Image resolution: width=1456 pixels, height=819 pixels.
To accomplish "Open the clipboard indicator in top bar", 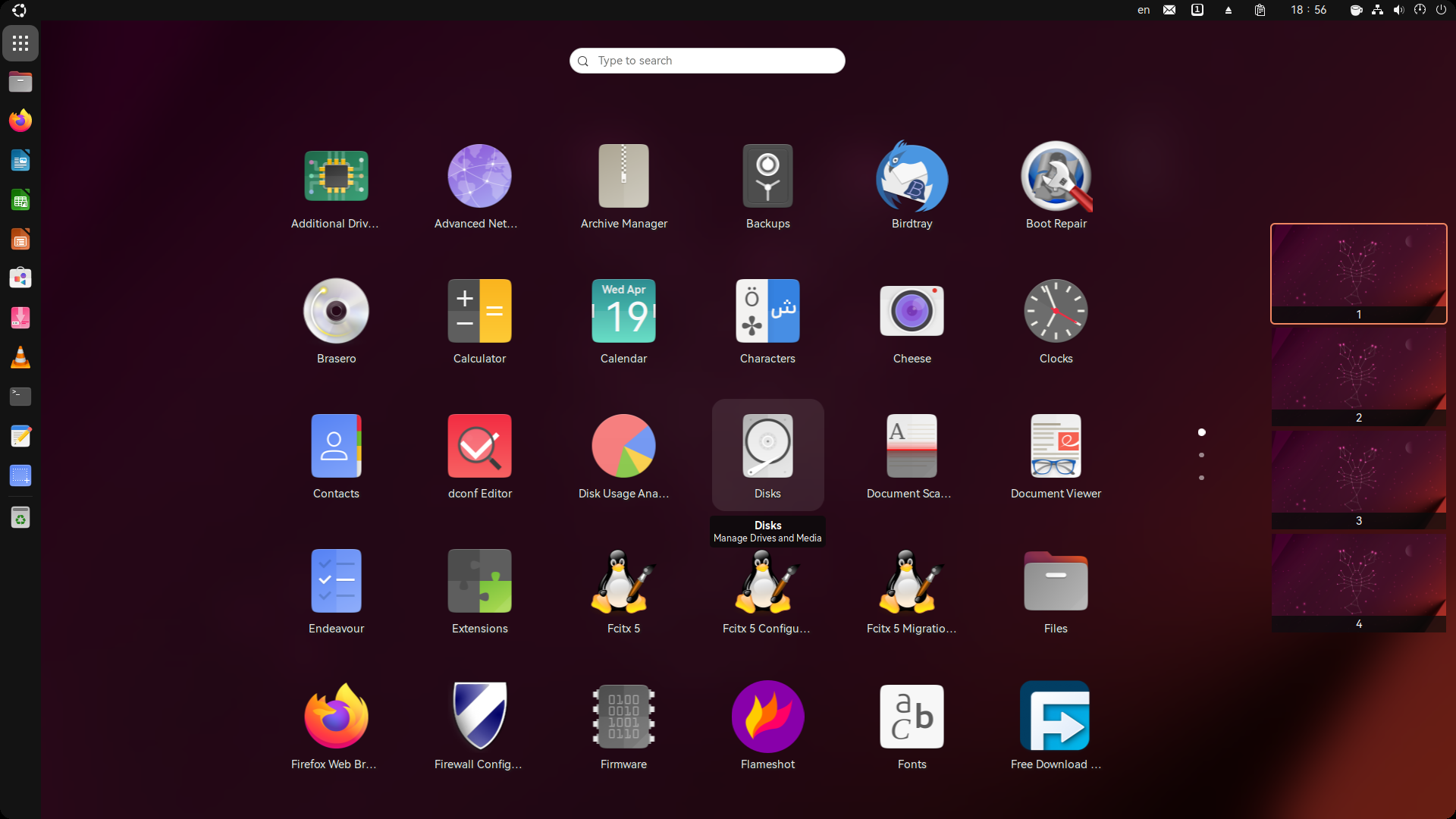I will (1260, 10).
